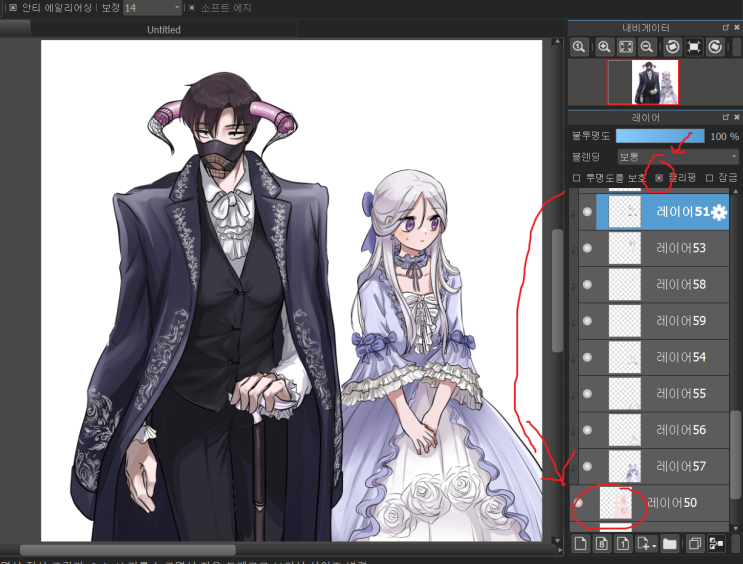Image resolution: width=743 pixels, height=564 pixels.
Task: Select layer 레이어54
Action: coord(653,357)
